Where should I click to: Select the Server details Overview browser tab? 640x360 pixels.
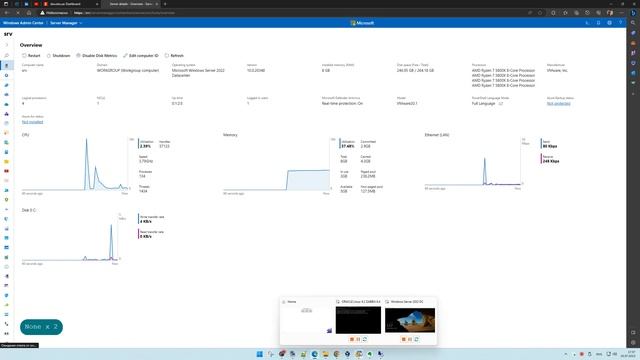click(x=131, y=4)
